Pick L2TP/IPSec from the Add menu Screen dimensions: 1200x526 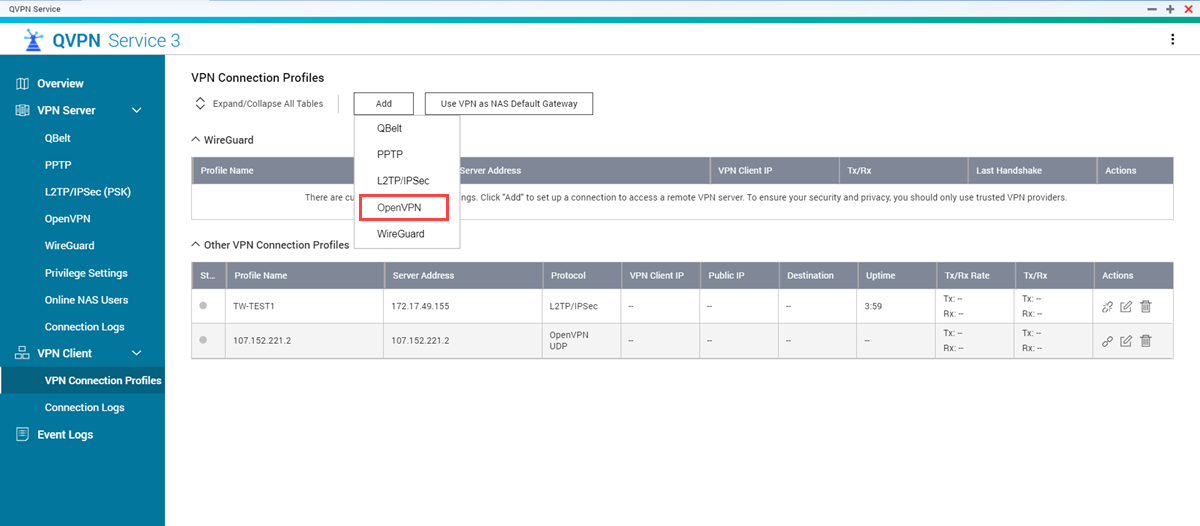[x=402, y=181]
